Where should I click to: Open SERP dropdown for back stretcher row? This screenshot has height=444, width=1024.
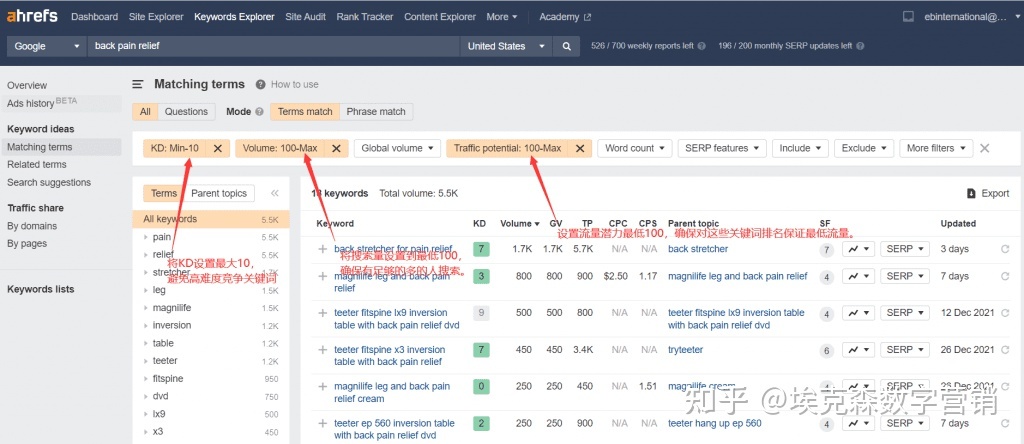click(904, 249)
